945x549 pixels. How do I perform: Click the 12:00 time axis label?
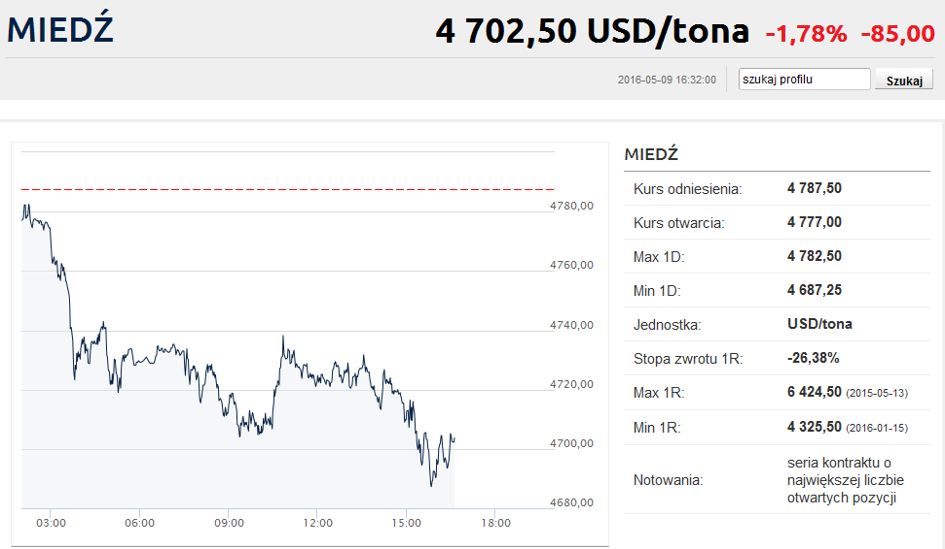[318, 522]
